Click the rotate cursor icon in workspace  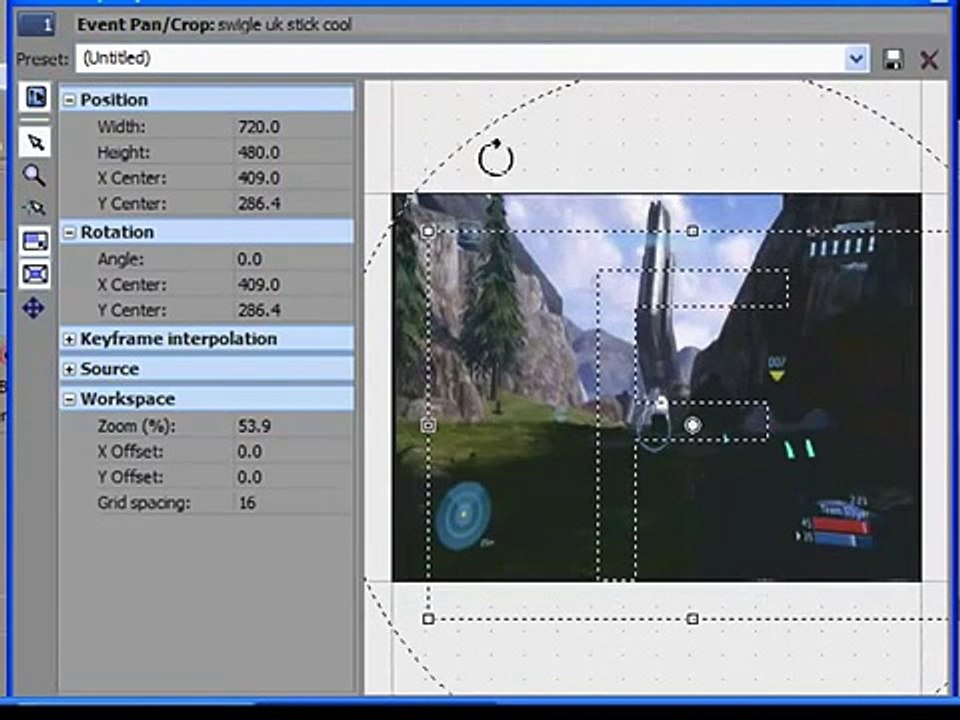(495, 158)
